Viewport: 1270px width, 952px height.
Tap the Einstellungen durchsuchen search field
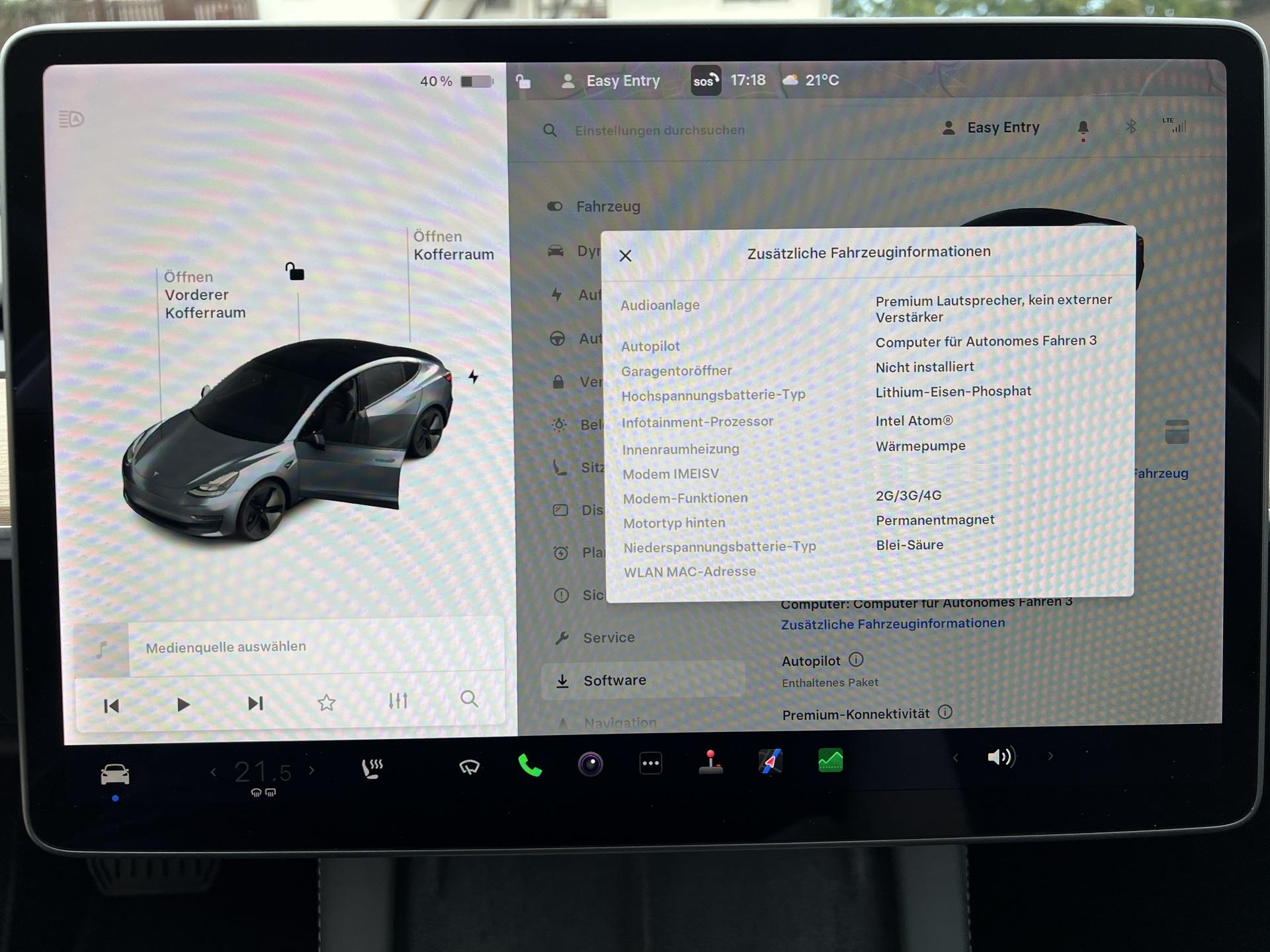[659, 130]
